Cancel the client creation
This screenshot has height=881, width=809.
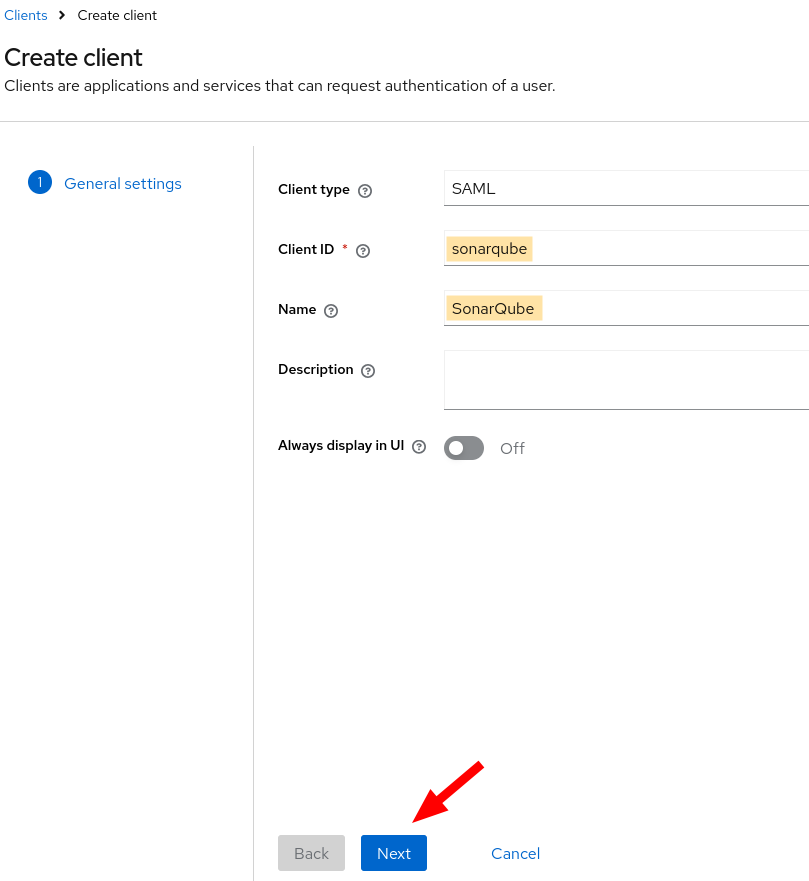515,853
